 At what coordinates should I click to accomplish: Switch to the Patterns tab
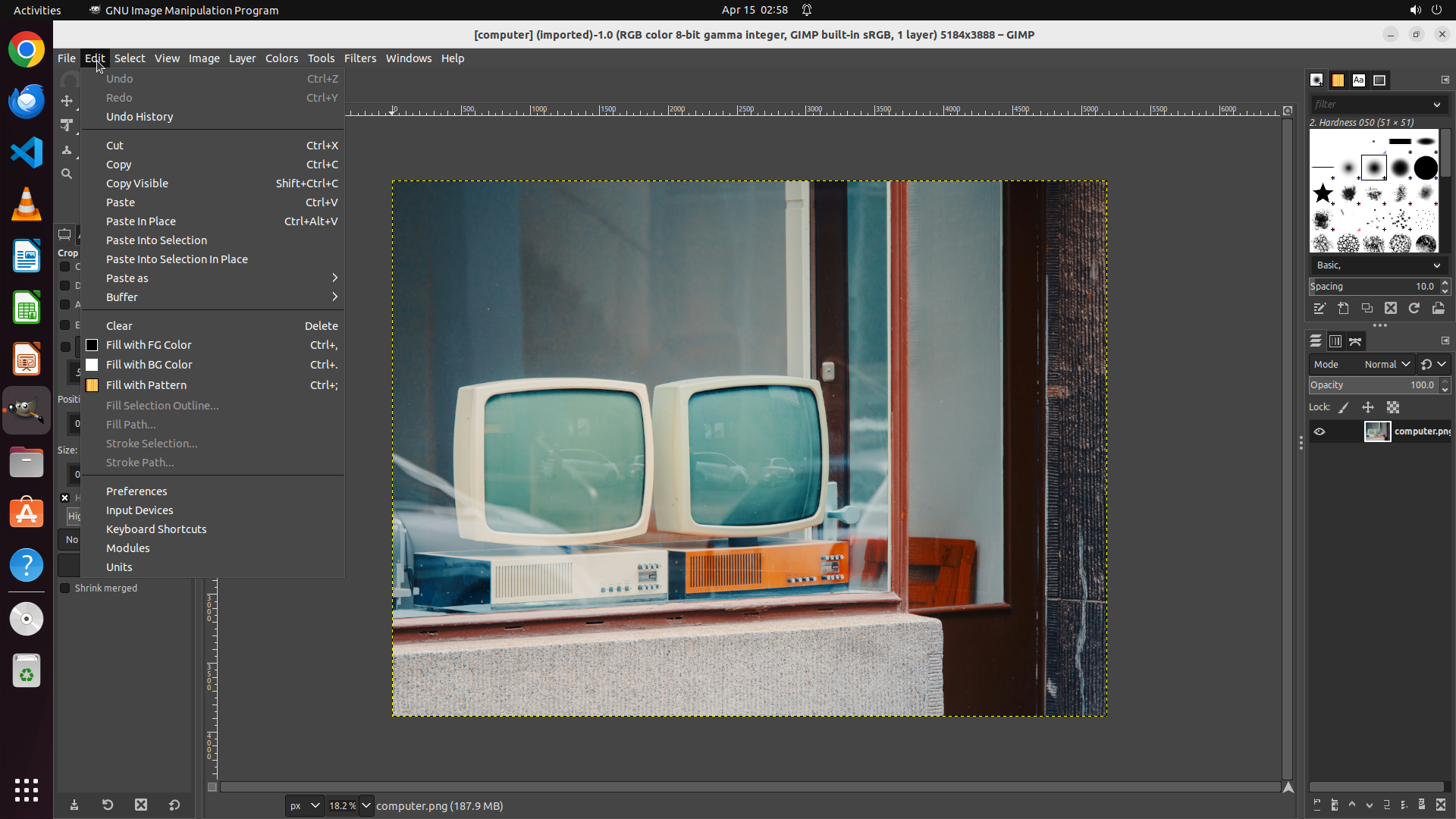pyautogui.click(x=1338, y=80)
